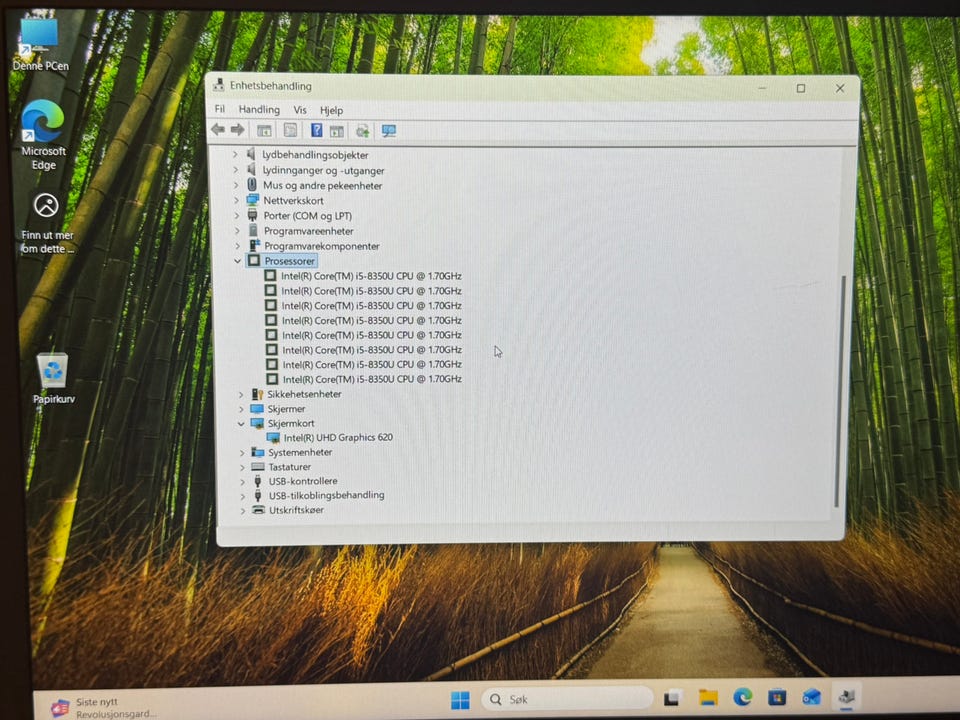Screen dimensions: 960x720
Task: Open the Siste nytt news widget
Action: (102, 707)
